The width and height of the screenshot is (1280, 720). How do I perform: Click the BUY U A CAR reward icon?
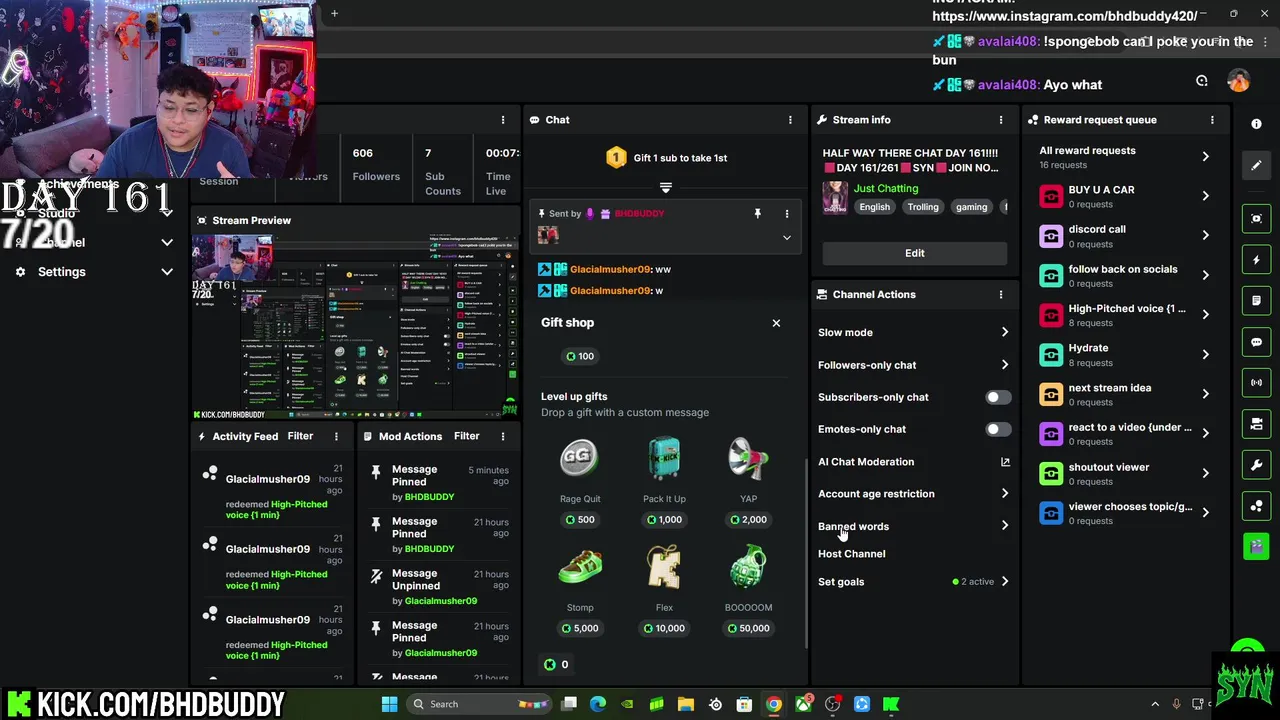click(x=1051, y=196)
